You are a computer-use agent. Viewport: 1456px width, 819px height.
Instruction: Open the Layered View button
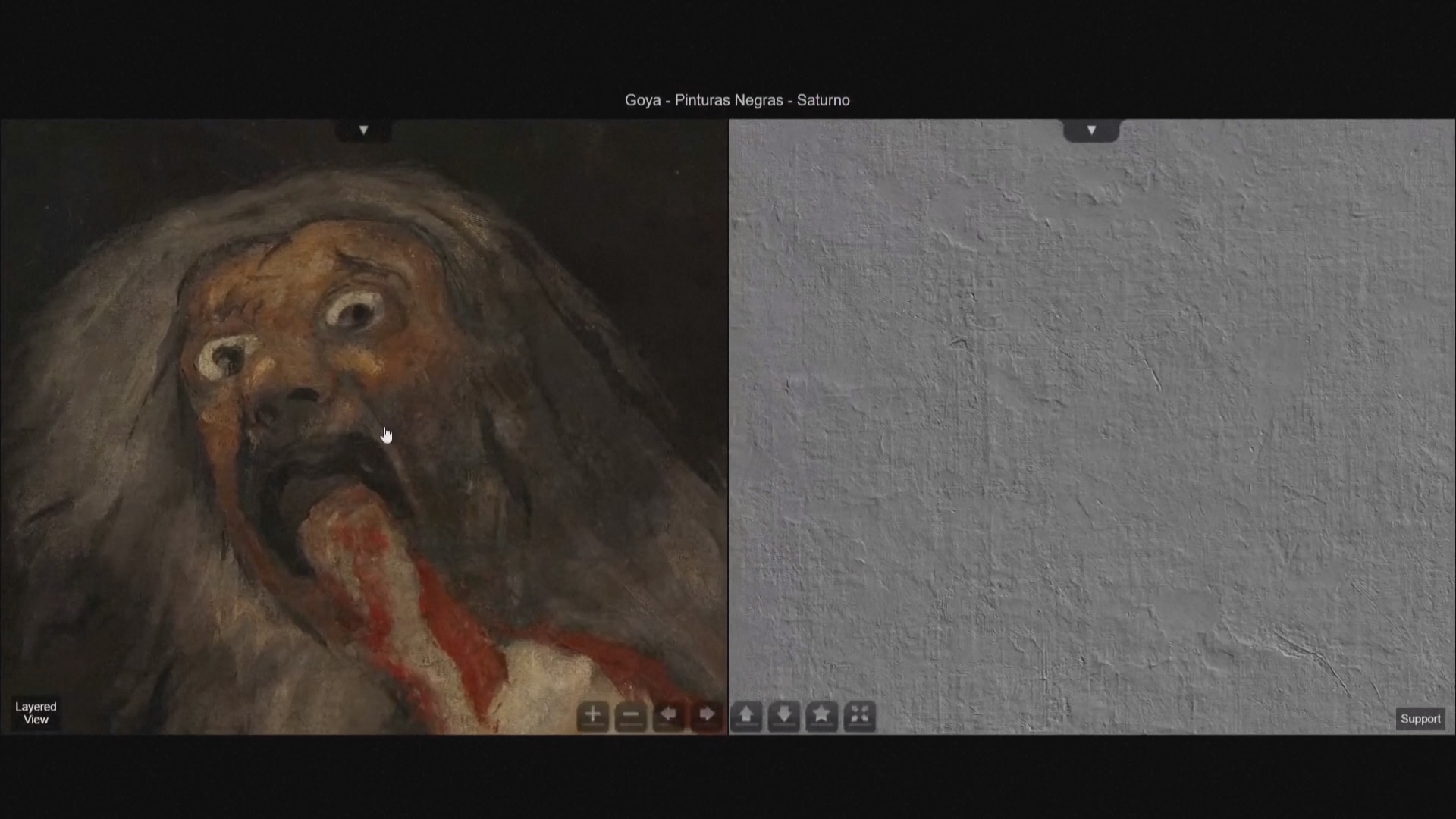(36, 714)
